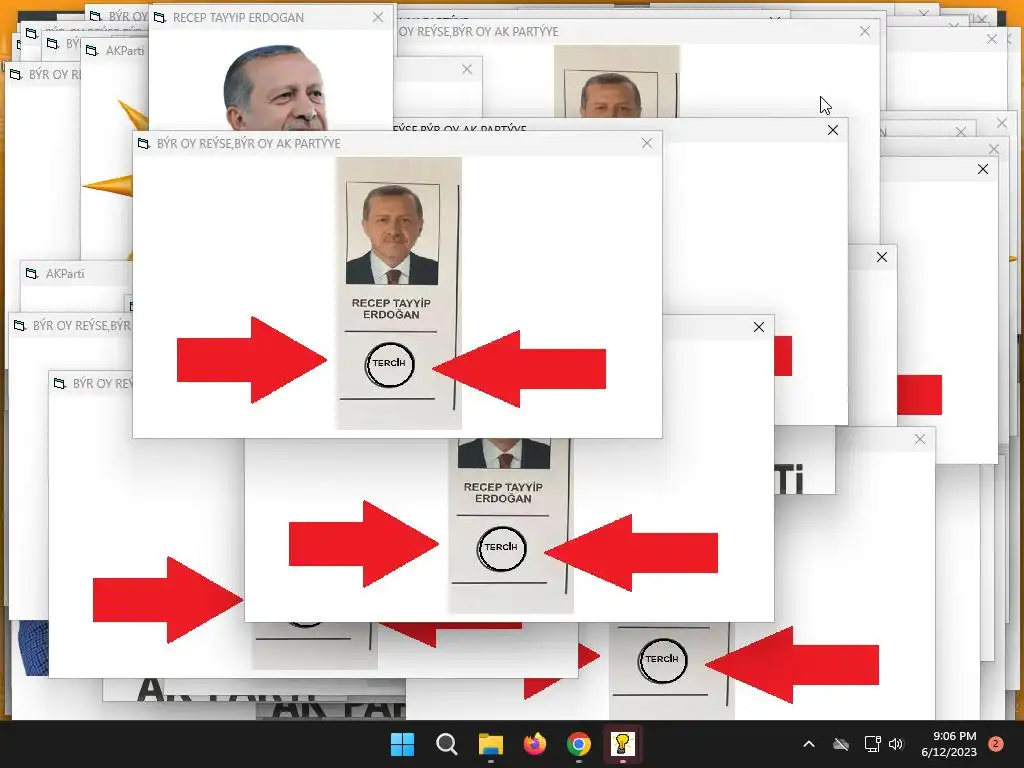Click icon of AKParti window above BÝR OY REÝSE,BÝR
The width and height of the screenshot is (1024, 768).
coord(32,274)
